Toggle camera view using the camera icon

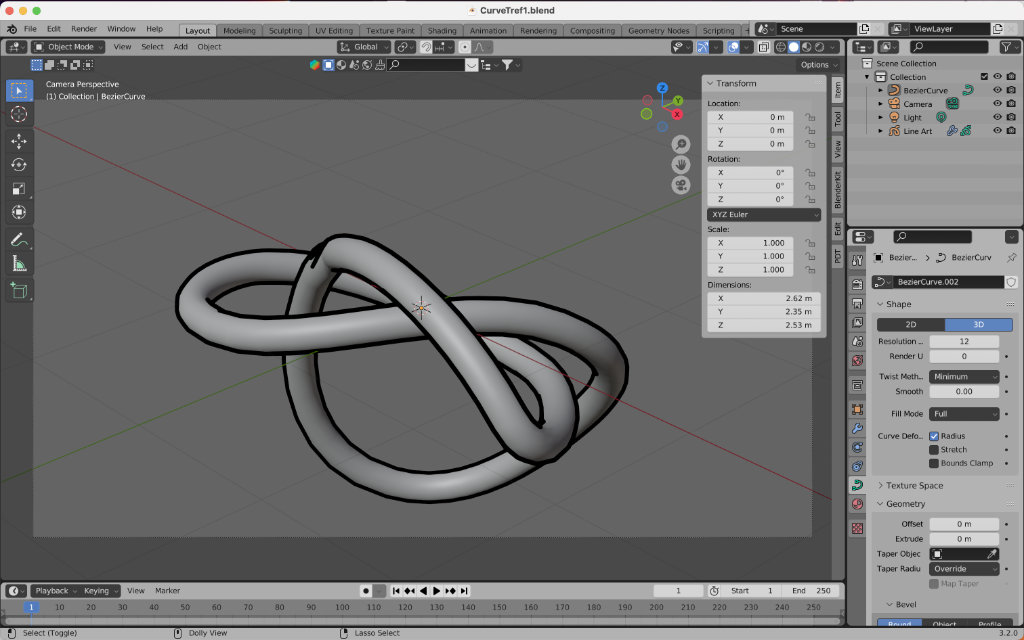pyautogui.click(x=680, y=185)
